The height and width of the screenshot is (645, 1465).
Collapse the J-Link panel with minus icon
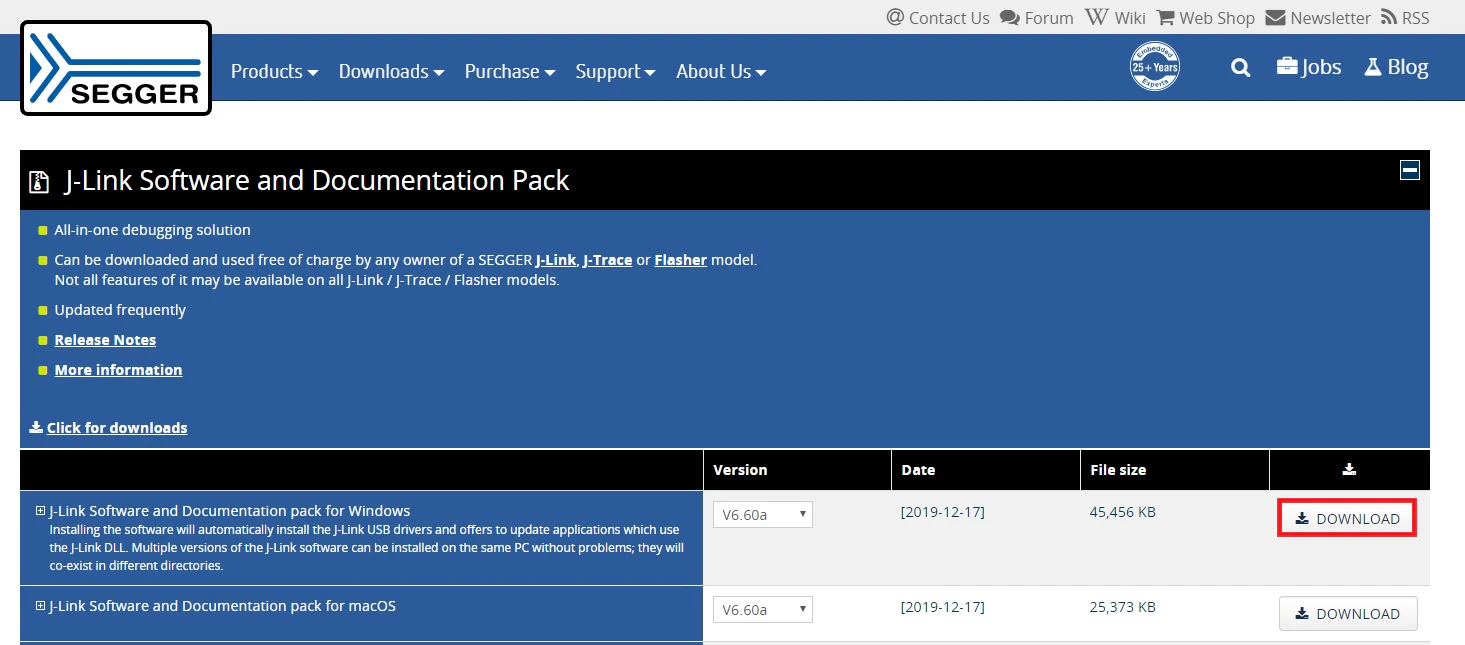pos(1410,170)
